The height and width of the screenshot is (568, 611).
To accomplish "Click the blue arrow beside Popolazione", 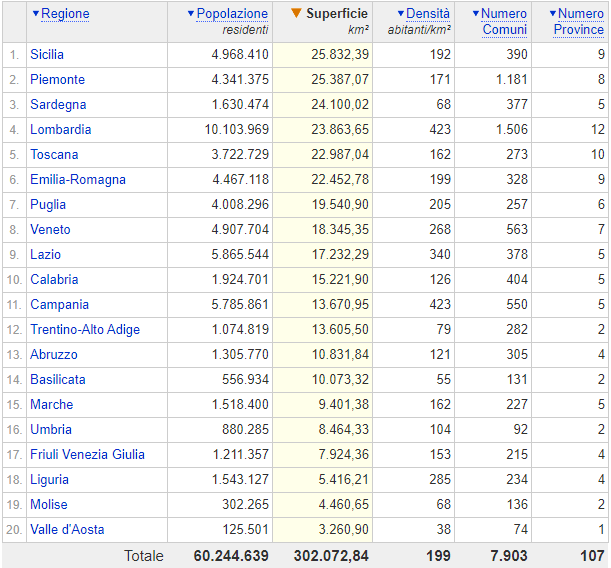I will click(x=191, y=14).
